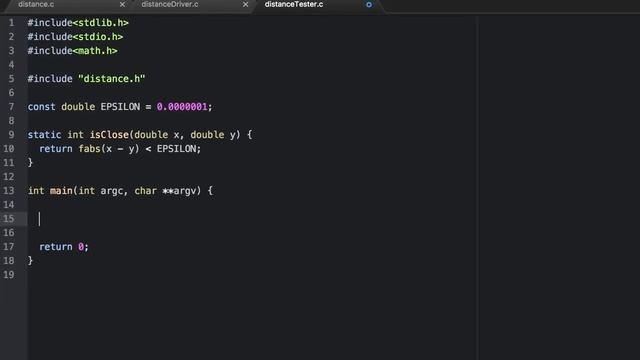
Task: Click the const keyword on line 7
Action: coord(41,107)
